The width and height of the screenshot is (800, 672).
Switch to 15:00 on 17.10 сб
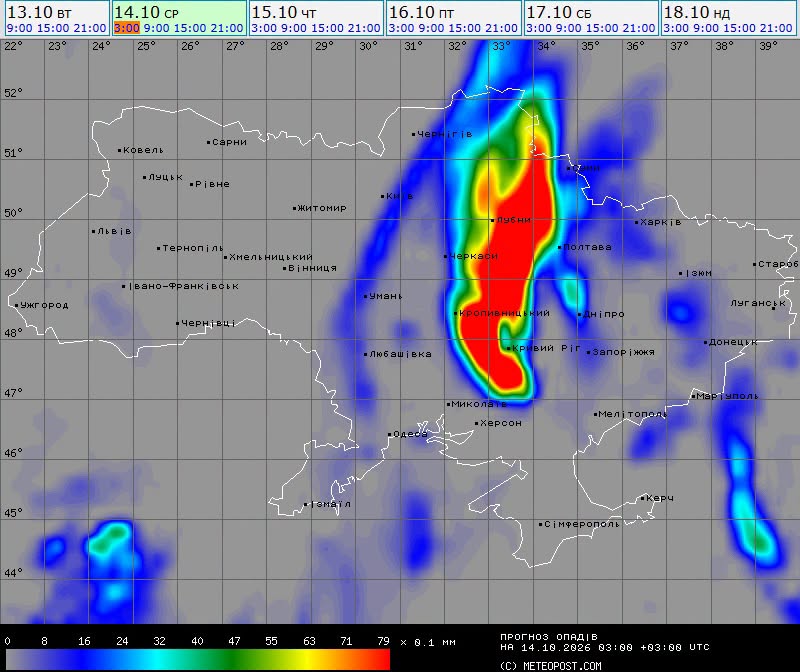point(602,28)
